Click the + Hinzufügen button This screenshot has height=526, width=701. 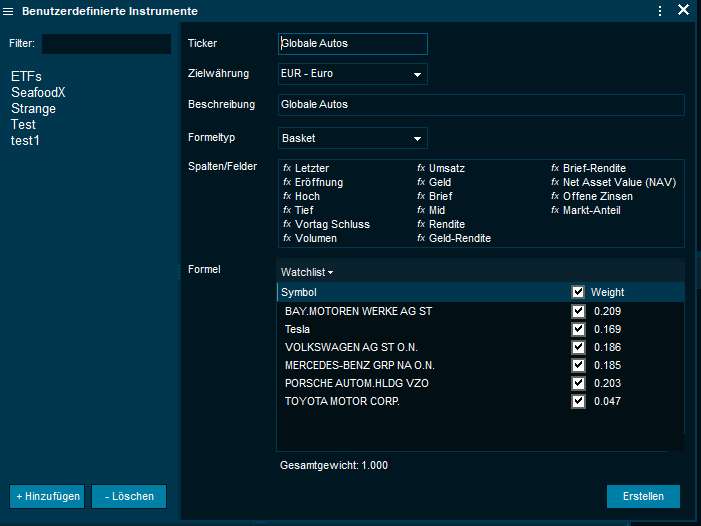pos(47,497)
